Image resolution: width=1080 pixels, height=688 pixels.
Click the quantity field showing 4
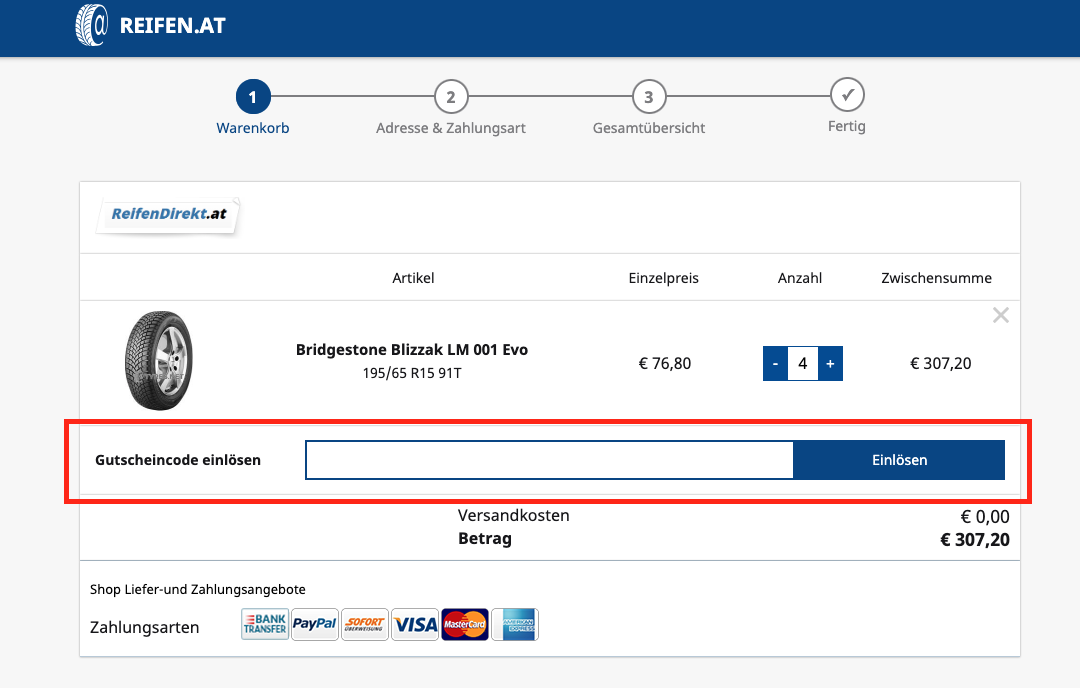(802, 364)
